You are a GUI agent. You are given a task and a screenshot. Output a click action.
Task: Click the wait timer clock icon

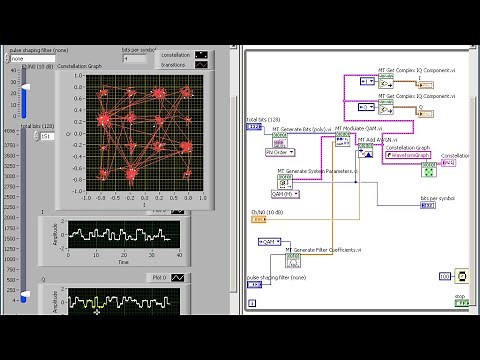(x=462, y=276)
